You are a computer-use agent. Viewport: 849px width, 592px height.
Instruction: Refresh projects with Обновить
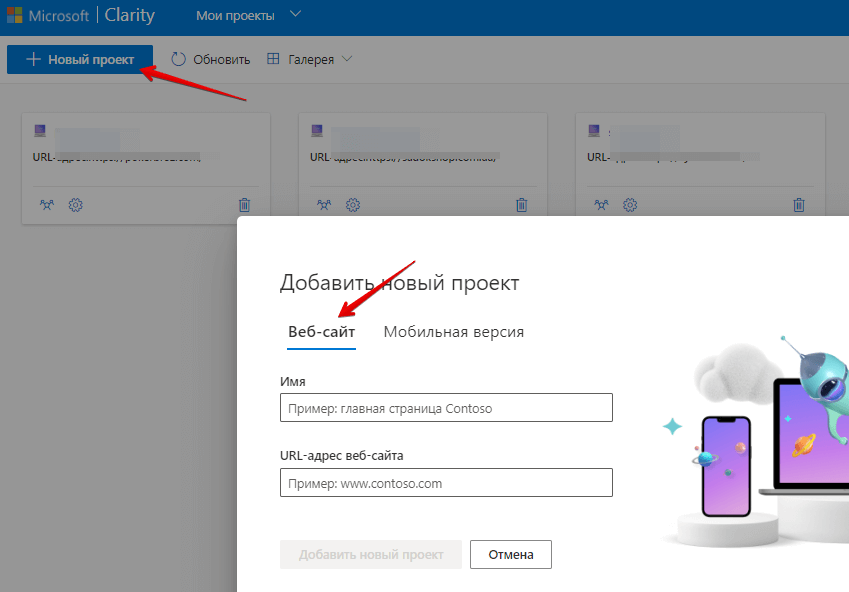click(x=211, y=59)
